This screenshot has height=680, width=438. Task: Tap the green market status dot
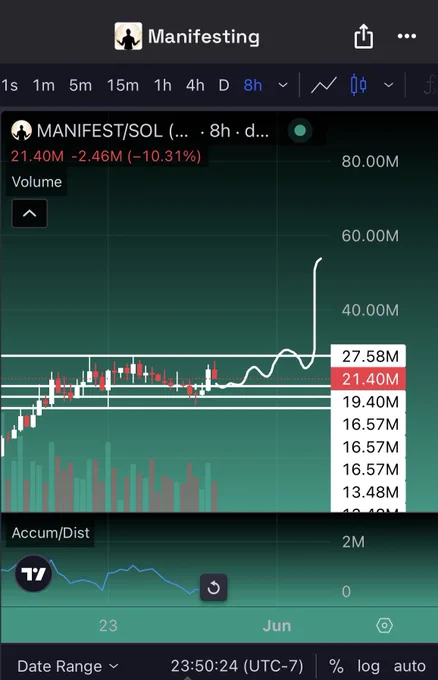pyautogui.click(x=300, y=131)
